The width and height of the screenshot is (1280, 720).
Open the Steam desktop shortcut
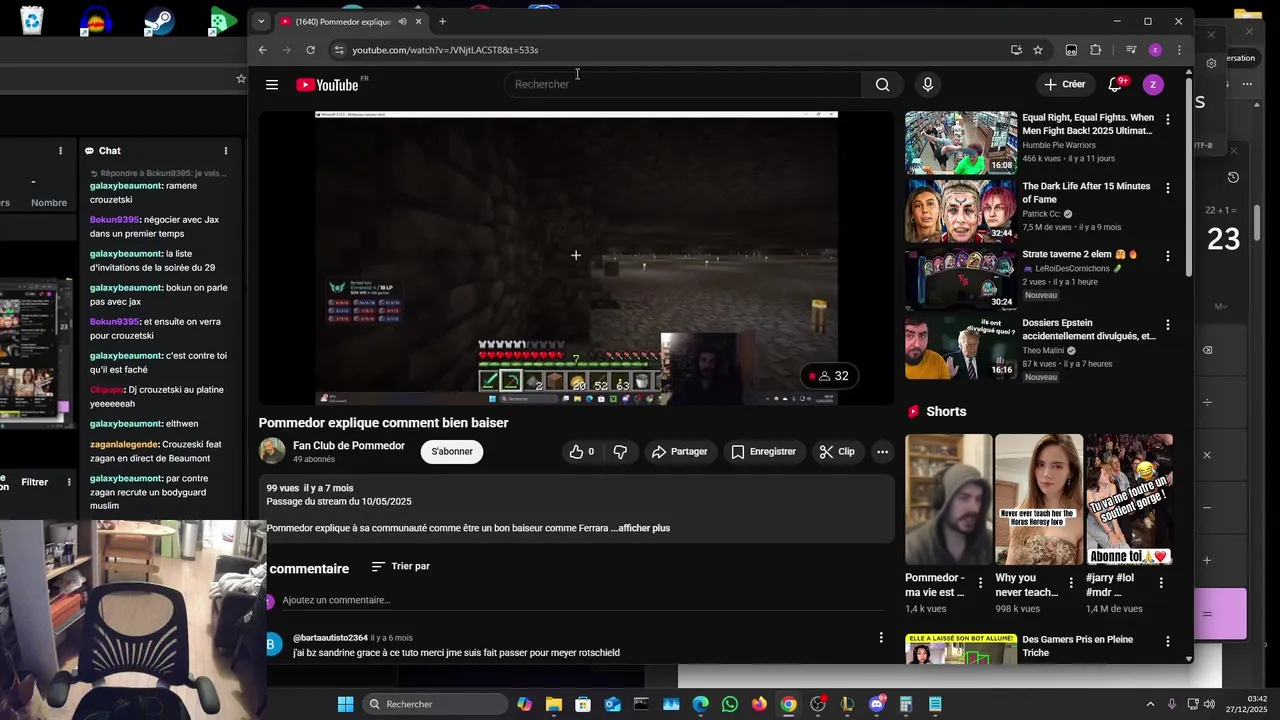tap(159, 20)
